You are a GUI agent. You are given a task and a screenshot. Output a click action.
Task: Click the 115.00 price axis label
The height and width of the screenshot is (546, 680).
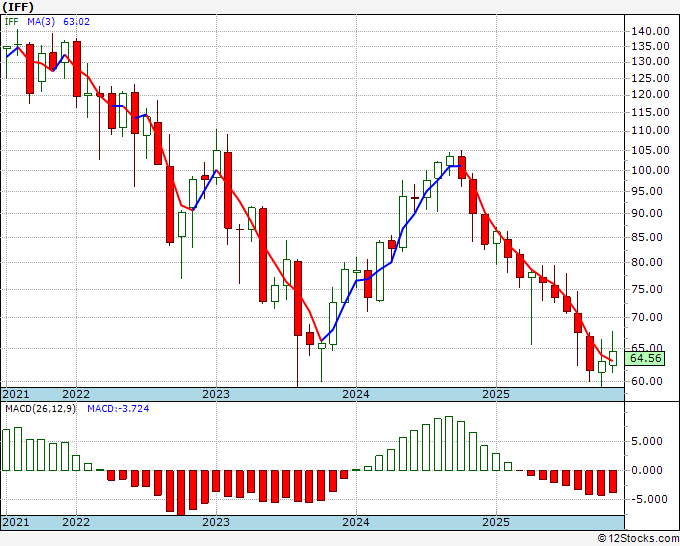pyautogui.click(x=650, y=112)
